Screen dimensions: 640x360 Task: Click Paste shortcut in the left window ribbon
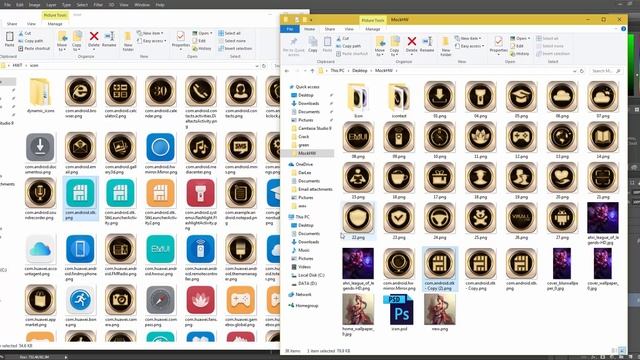click(x=34, y=49)
